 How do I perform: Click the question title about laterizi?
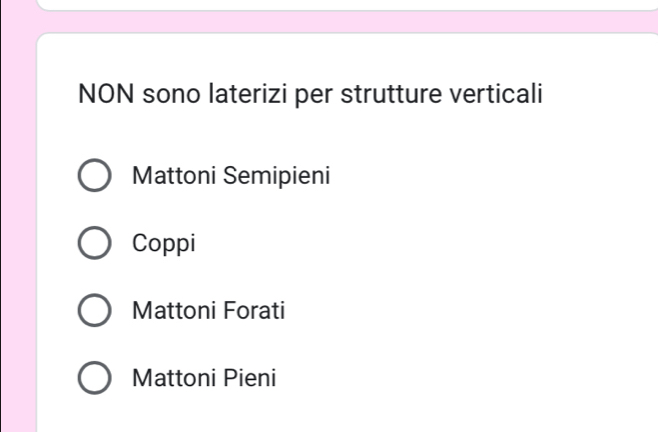click(310, 96)
